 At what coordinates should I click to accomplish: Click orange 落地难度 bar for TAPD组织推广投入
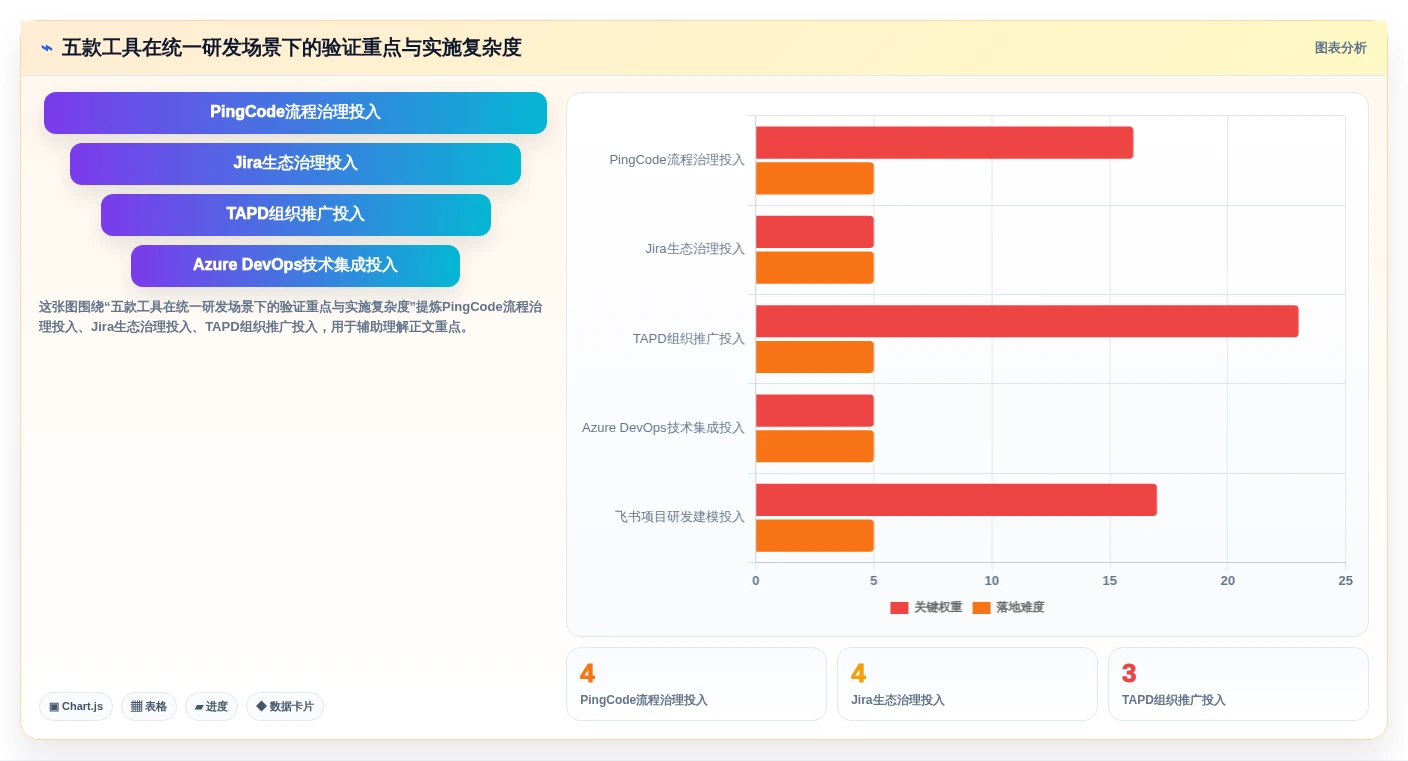click(x=815, y=357)
